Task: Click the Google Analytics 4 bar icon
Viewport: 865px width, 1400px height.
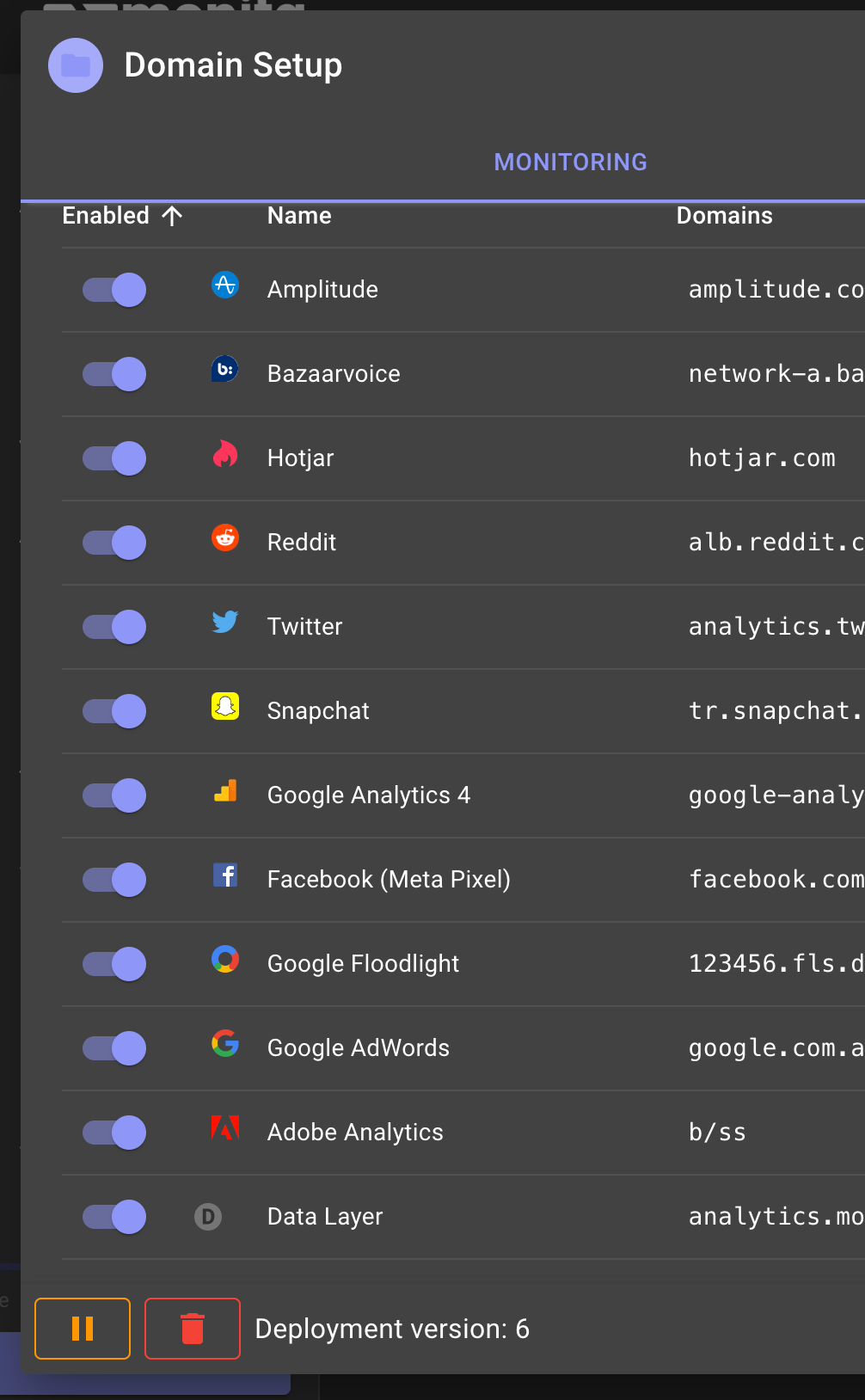Action: [225, 790]
